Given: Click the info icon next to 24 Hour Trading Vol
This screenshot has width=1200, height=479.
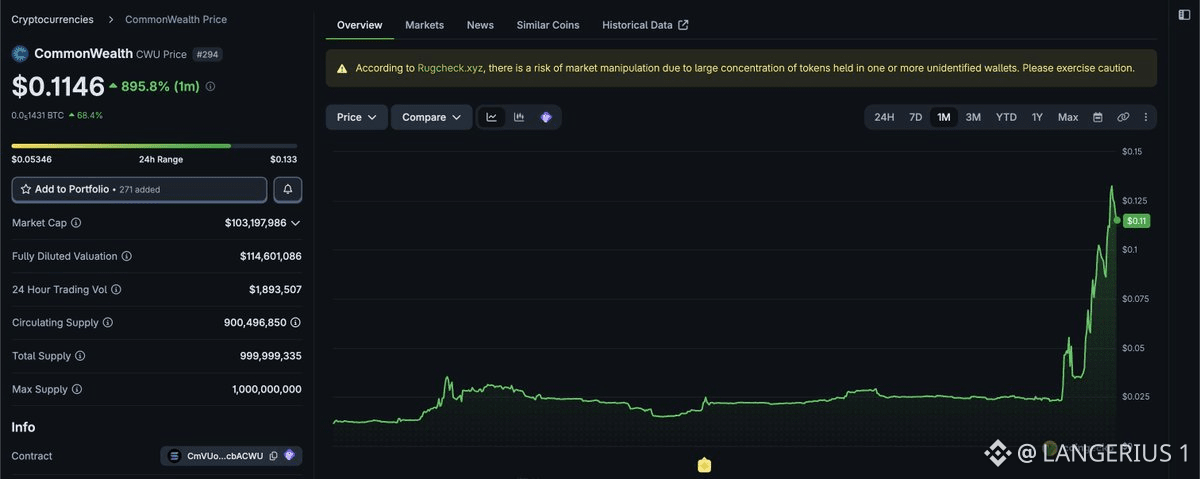Looking at the screenshot, I should [116, 289].
